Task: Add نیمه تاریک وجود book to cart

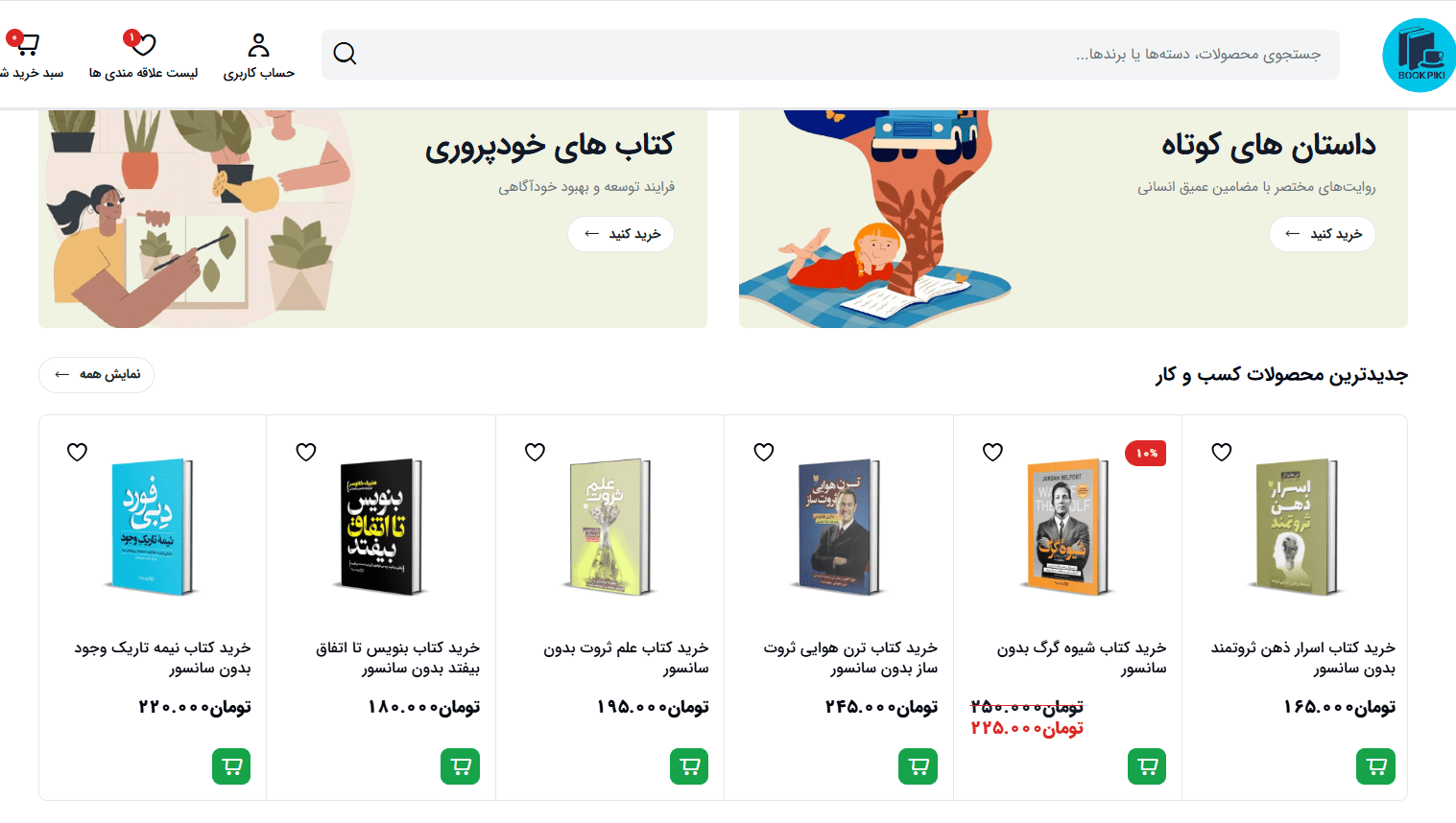Action: point(231,766)
